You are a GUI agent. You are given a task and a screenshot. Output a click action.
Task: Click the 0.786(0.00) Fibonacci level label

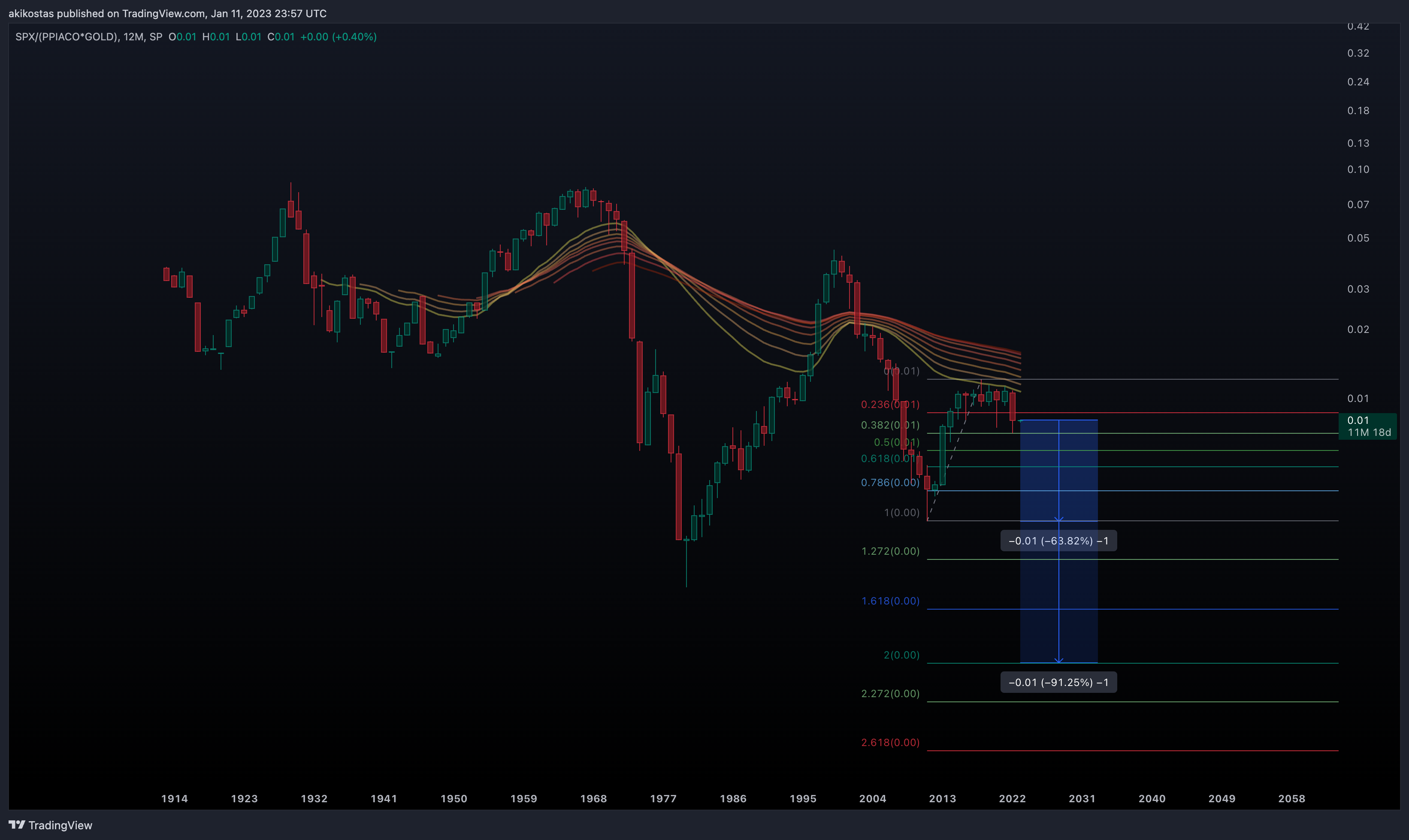(x=890, y=482)
